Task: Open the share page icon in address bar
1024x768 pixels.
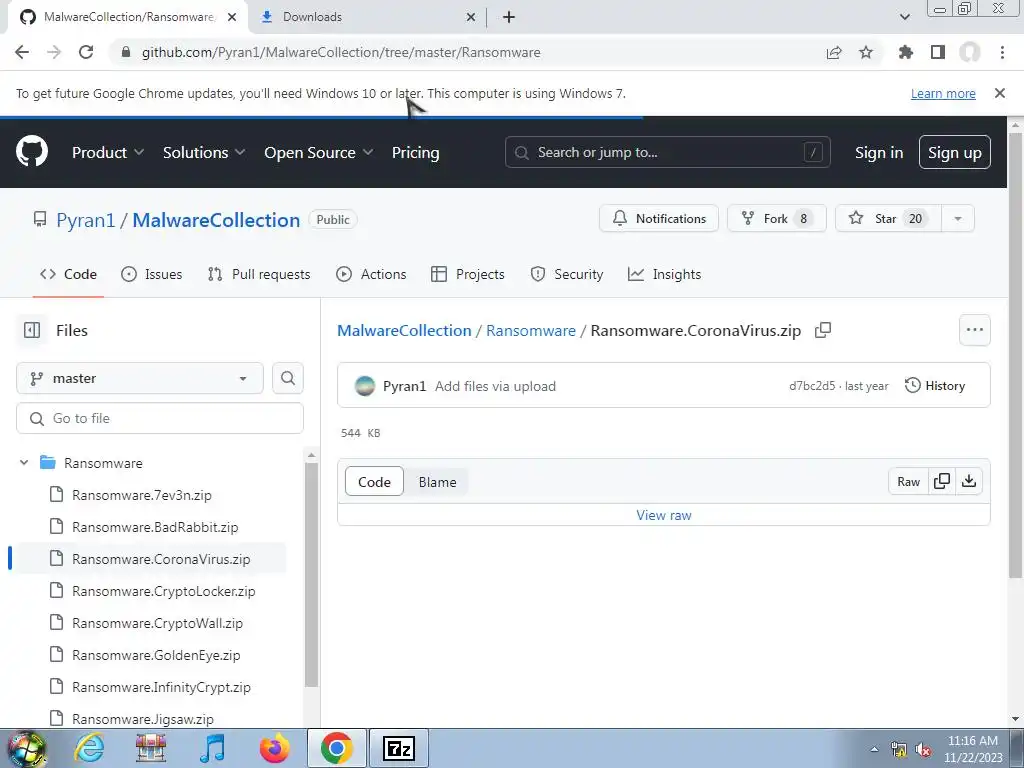Action: 834,52
